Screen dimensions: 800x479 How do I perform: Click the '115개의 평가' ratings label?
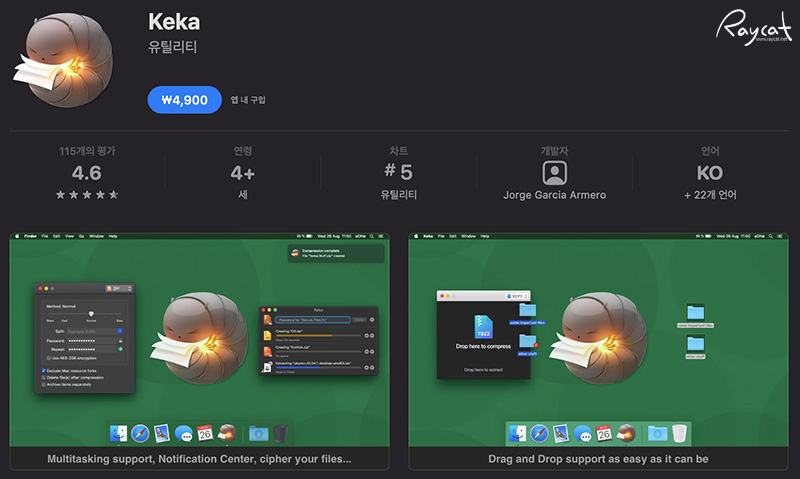point(87,151)
